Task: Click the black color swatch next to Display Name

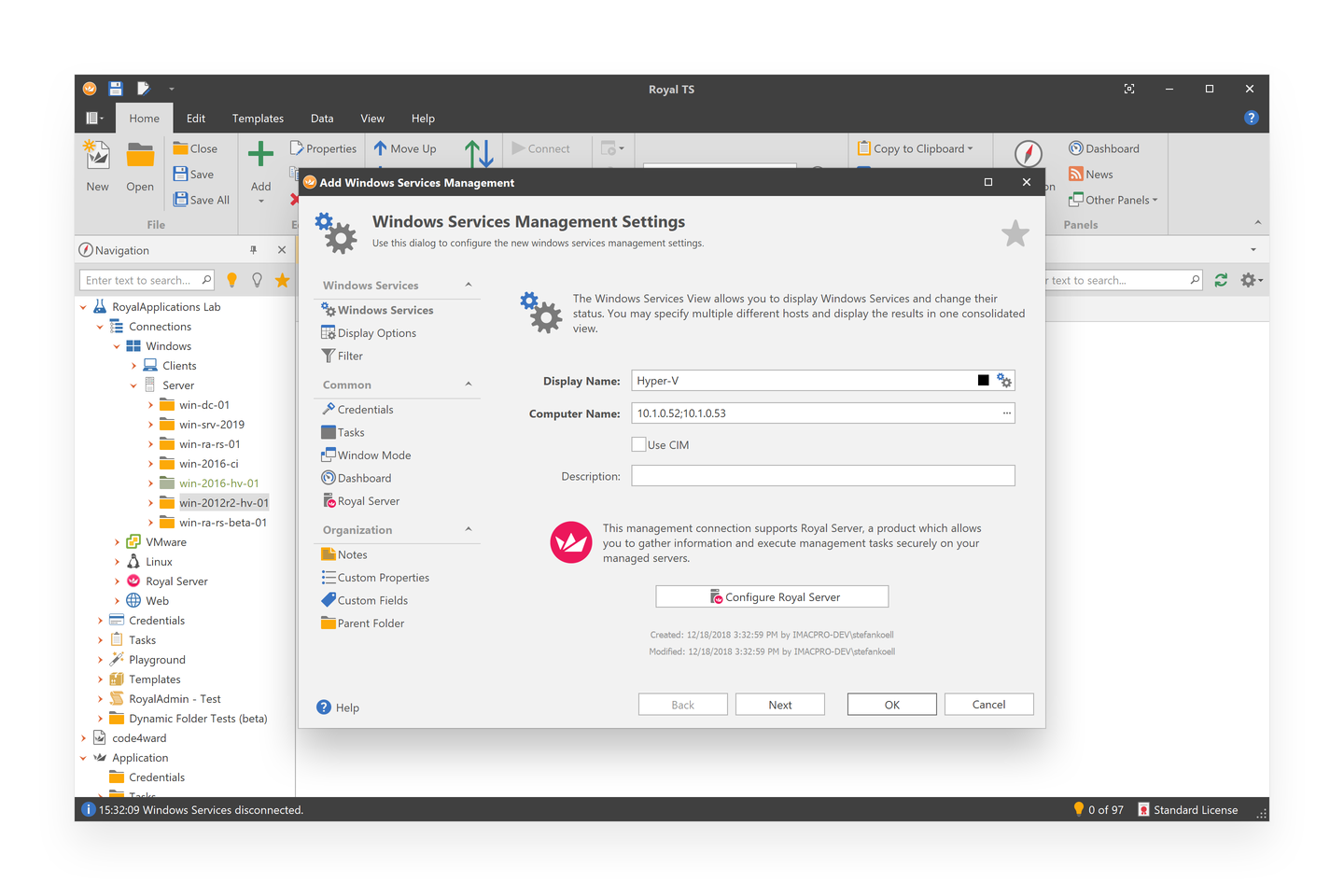Action: [983, 380]
